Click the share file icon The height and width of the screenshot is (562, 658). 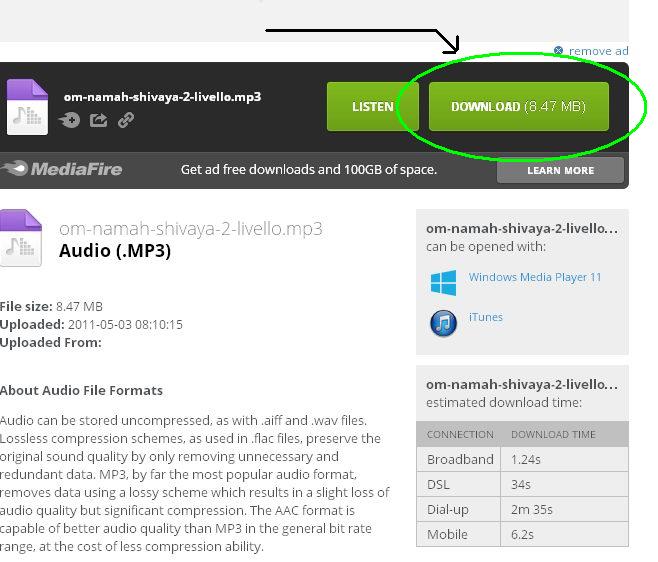[x=98, y=120]
